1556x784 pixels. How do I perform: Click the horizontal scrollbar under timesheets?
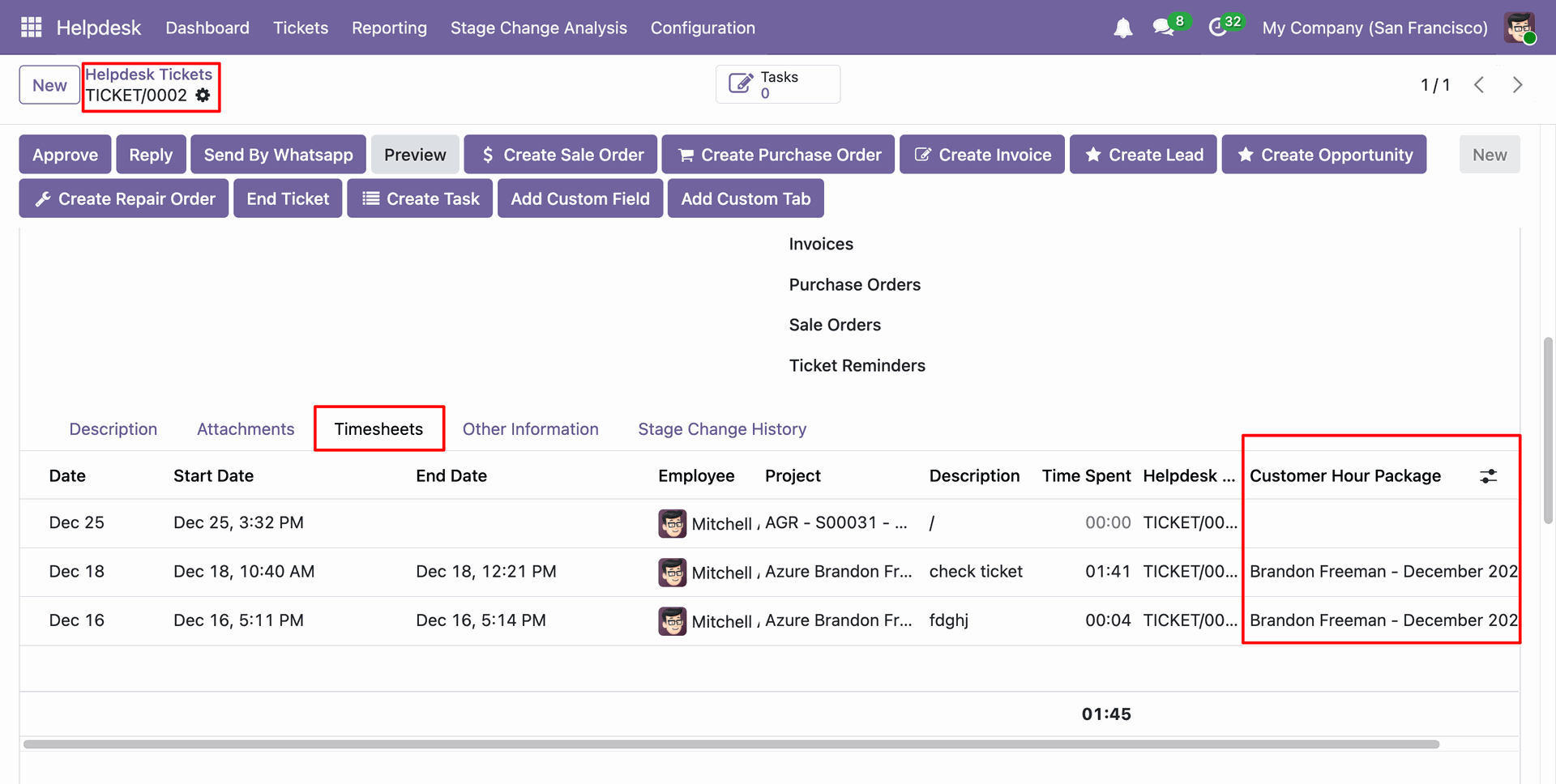[729, 744]
